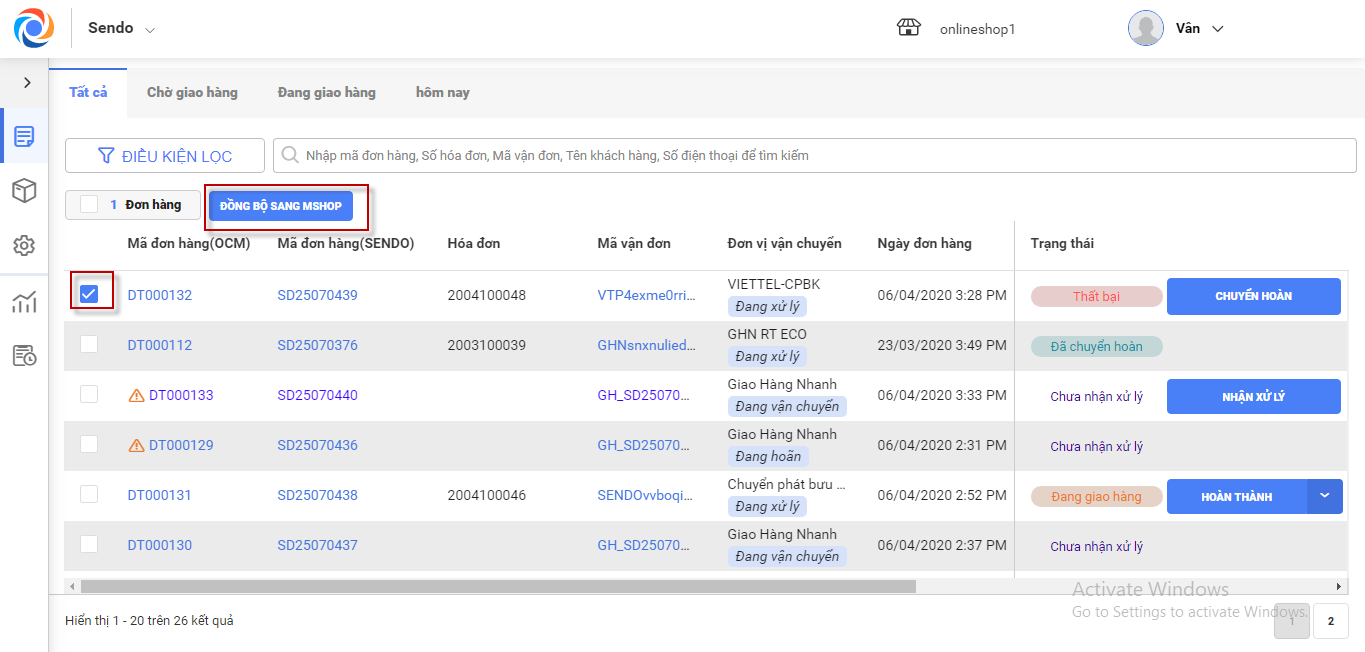Switch to the Đang giao hàng tab
This screenshot has height=652, width=1365.
point(326,92)
